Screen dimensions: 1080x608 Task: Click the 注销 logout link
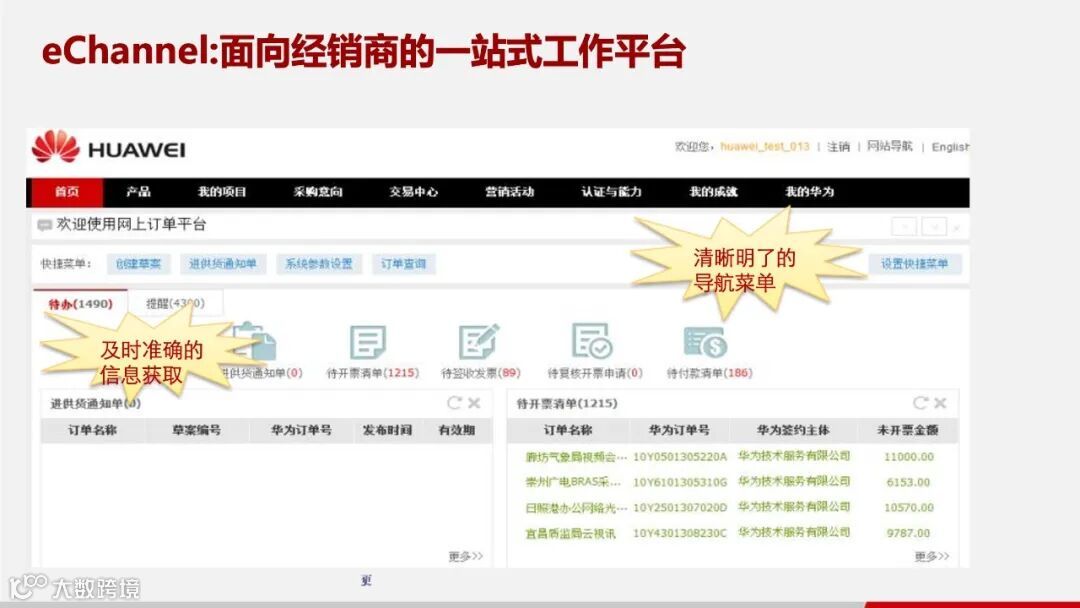(x=838, y=147)
